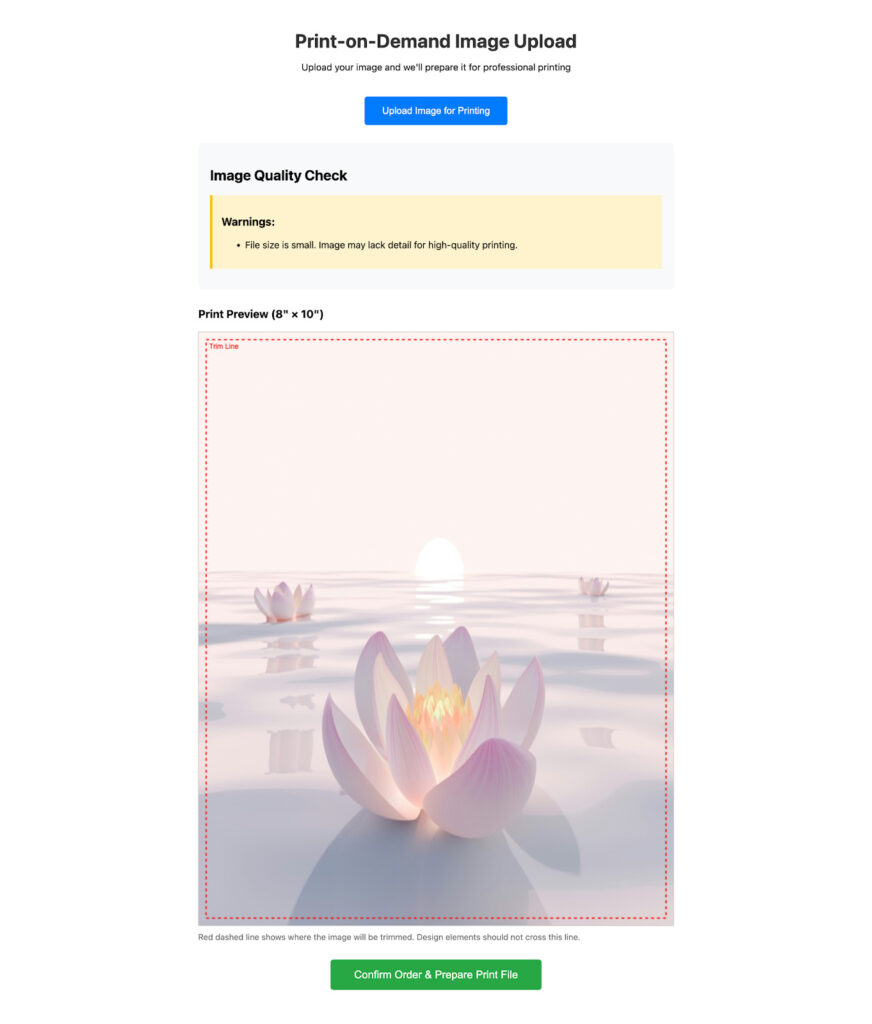Click the red dashed line caption text
The height and width of the screenshot is (1024, 872).
pyautogui.click(x=389, y=937)
